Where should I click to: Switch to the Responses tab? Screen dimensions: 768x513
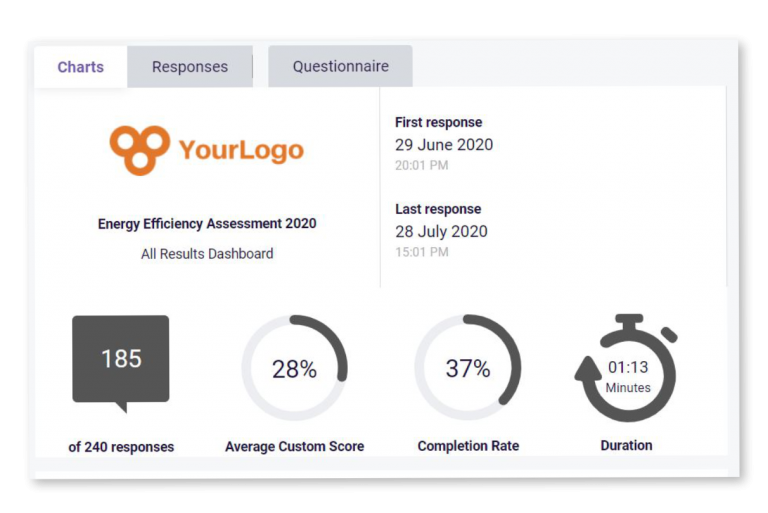(190, 67)
